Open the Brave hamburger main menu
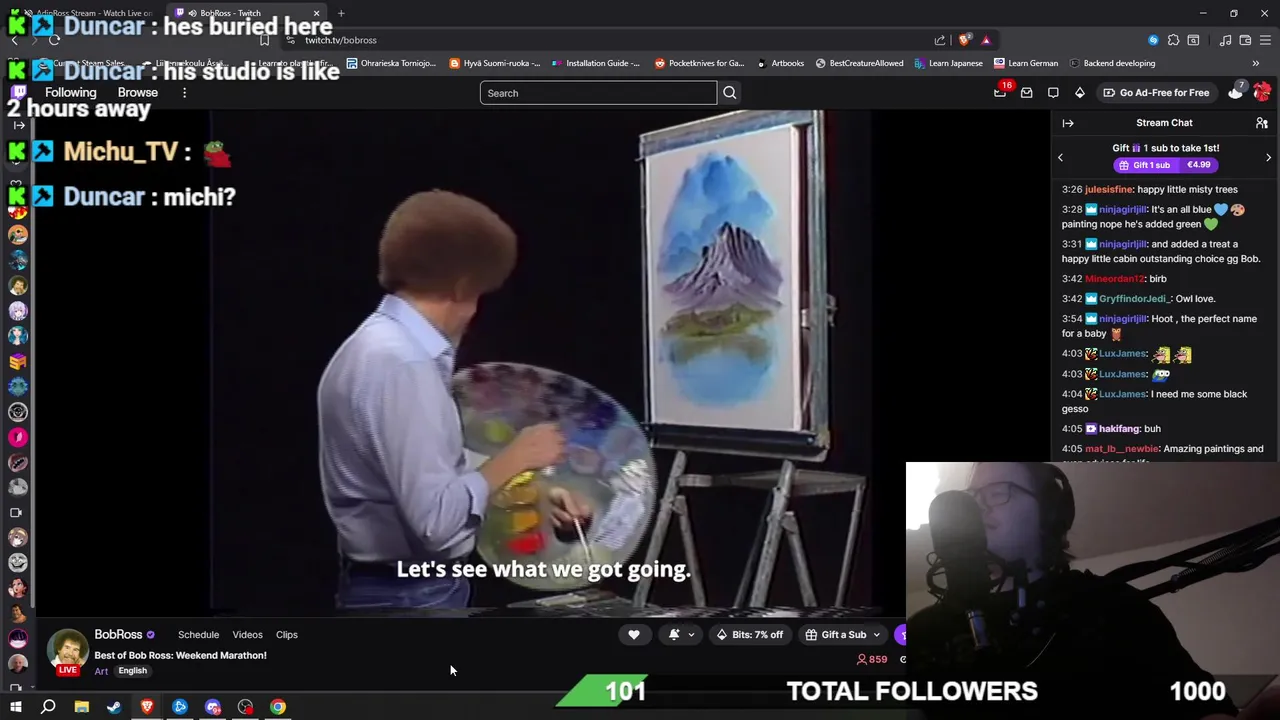 click(x=1265, y=40)
